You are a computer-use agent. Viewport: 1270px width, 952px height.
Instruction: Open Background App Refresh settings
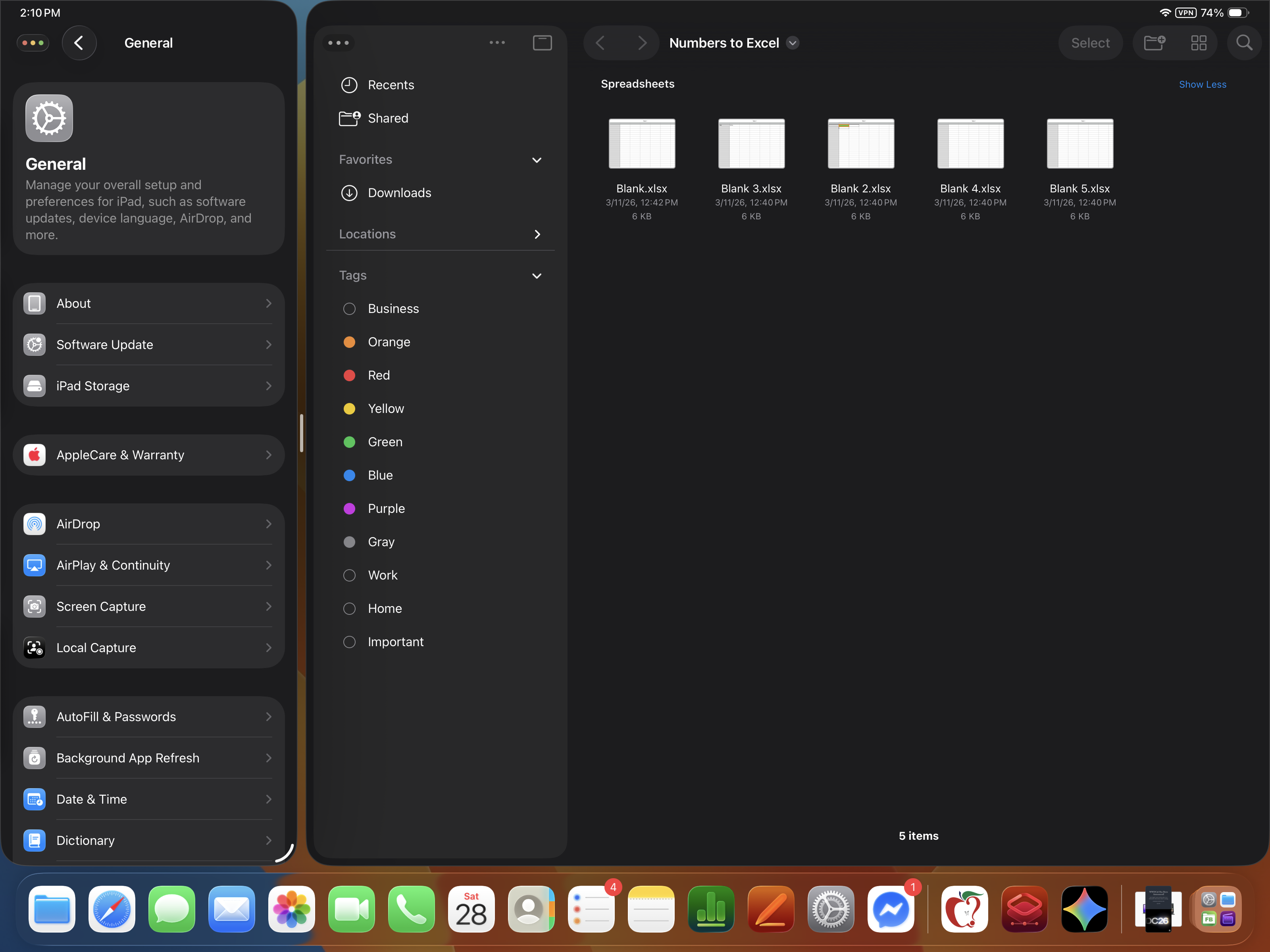(149, 758)
